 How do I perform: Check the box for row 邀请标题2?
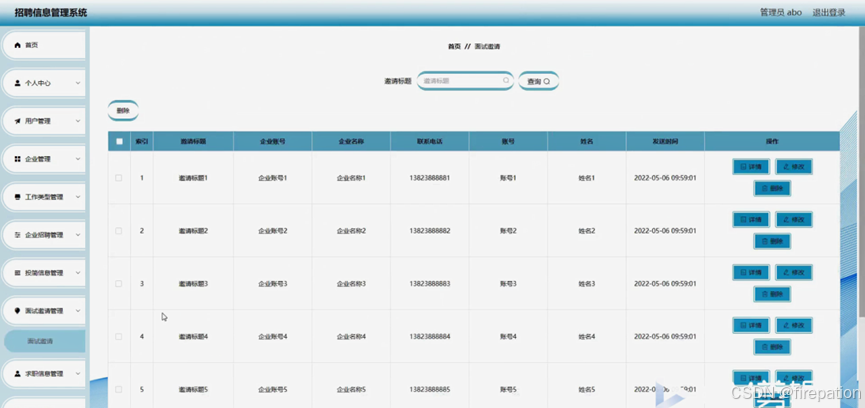tap(119, 230)
